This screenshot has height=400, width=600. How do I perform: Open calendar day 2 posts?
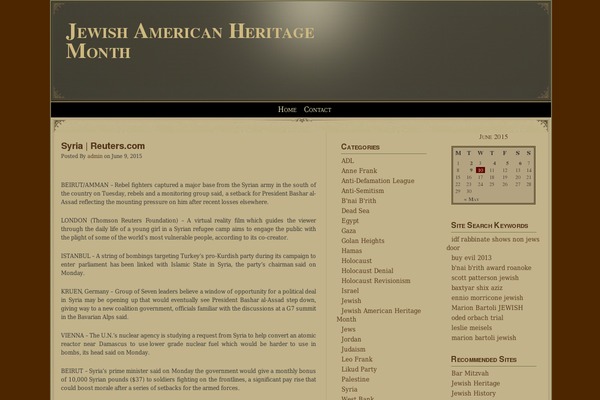coord(471,163)
